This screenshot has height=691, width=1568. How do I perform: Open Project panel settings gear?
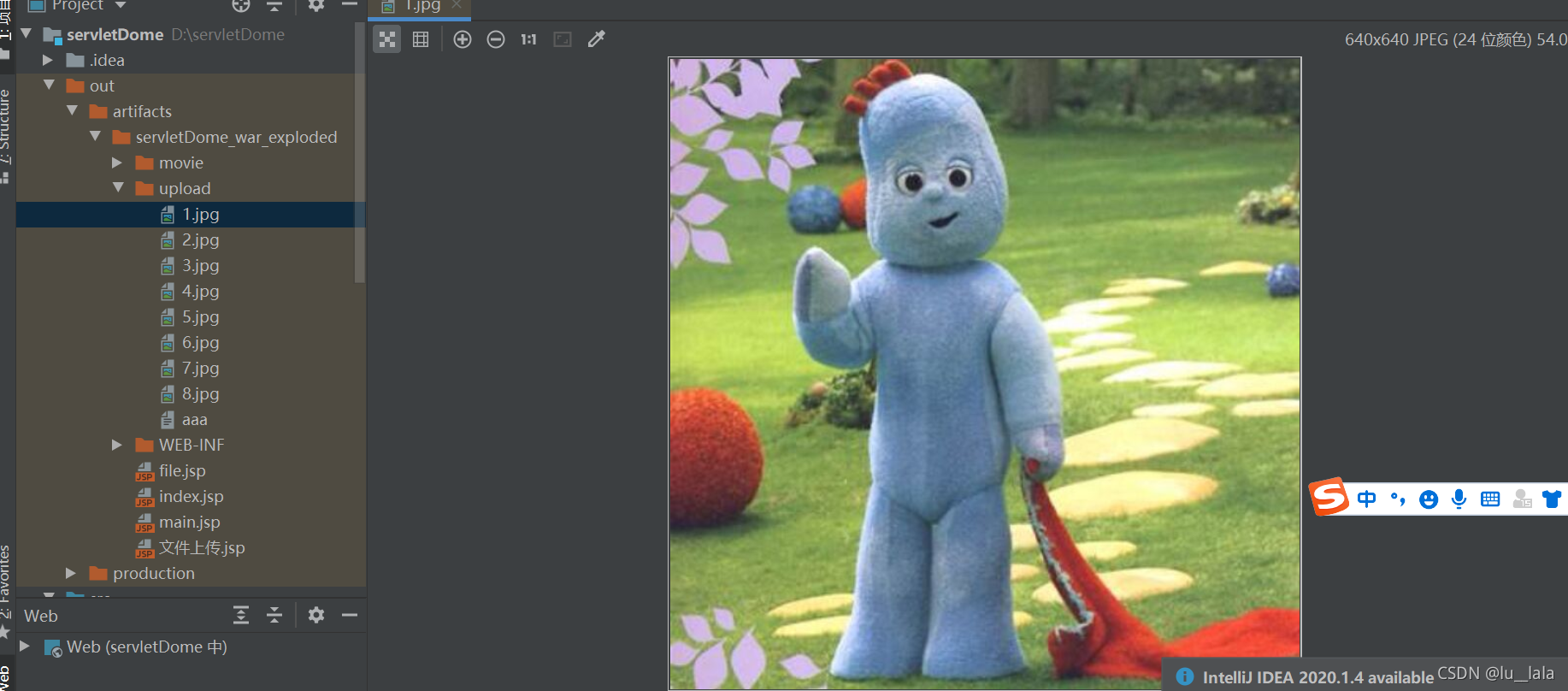[316, 5]
